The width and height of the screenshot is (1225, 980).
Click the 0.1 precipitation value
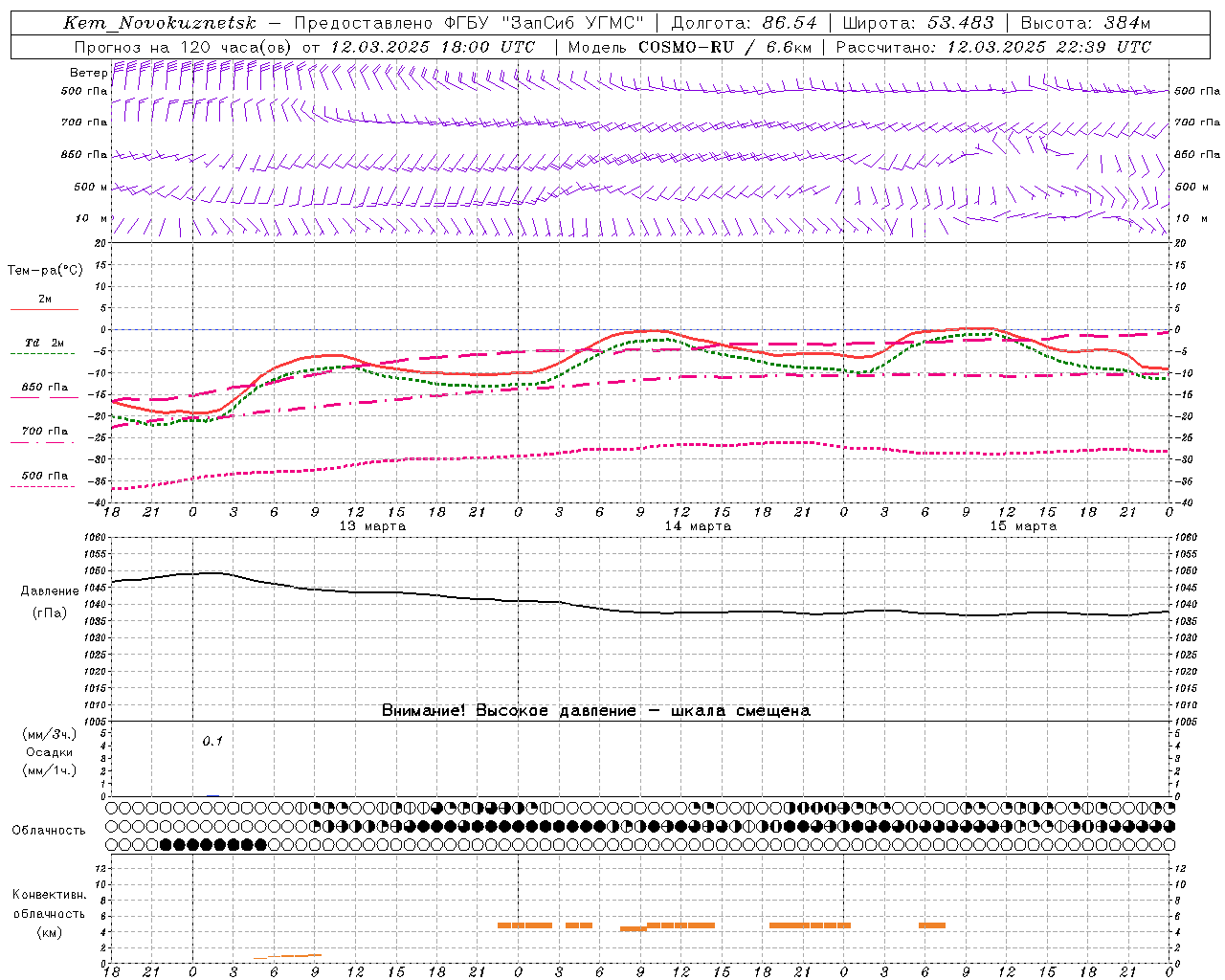(212, 741)
